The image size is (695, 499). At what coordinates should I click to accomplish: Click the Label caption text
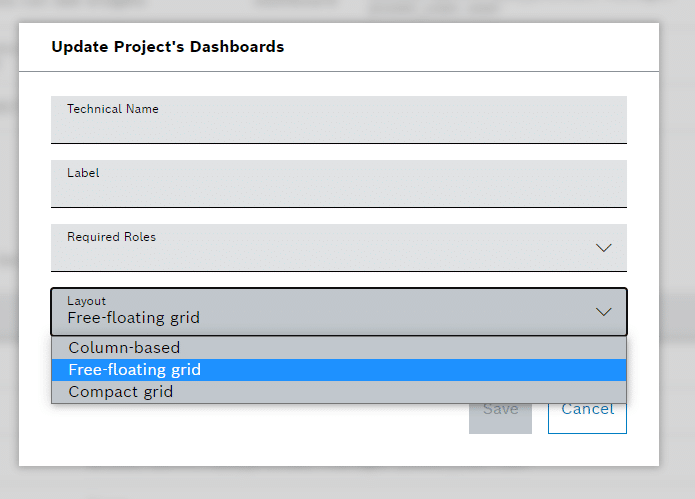[83, 173]
